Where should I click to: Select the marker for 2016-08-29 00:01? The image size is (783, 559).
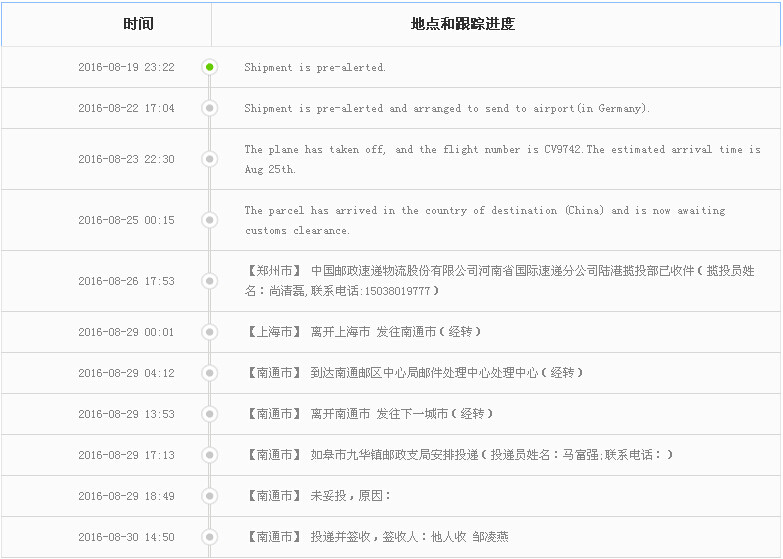pyautogui.click(x=210, y=332)
